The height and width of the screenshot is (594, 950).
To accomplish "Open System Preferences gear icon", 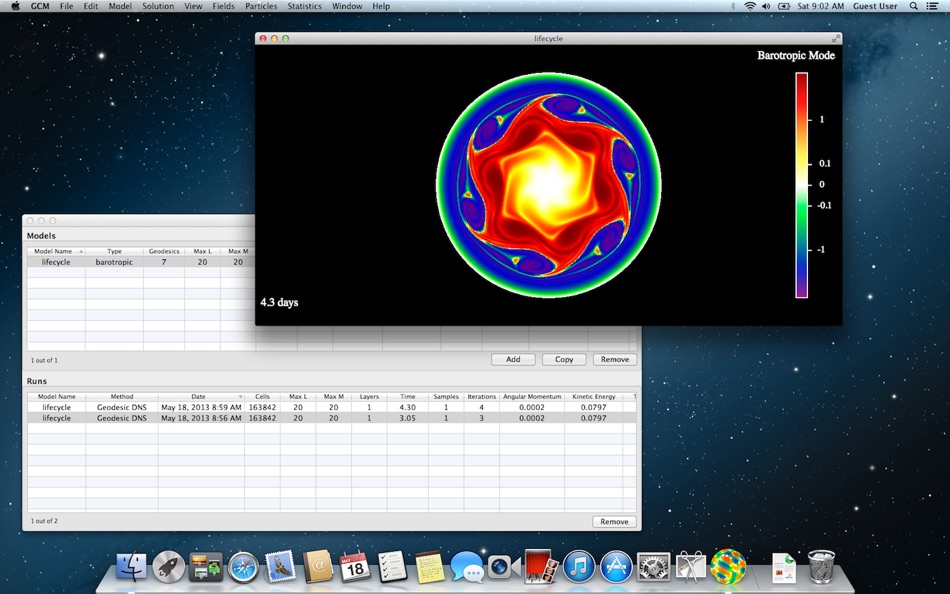I will pos(653,567).
